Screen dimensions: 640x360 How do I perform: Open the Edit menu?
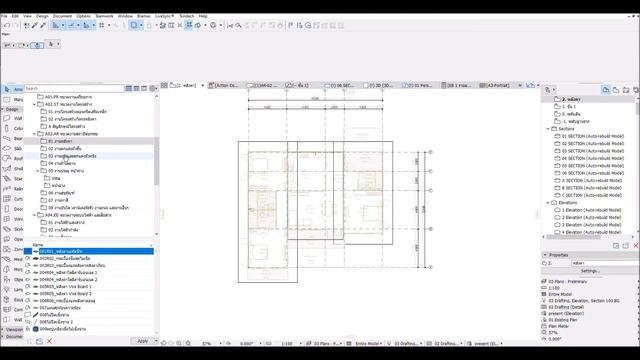(x=15, y=16)
